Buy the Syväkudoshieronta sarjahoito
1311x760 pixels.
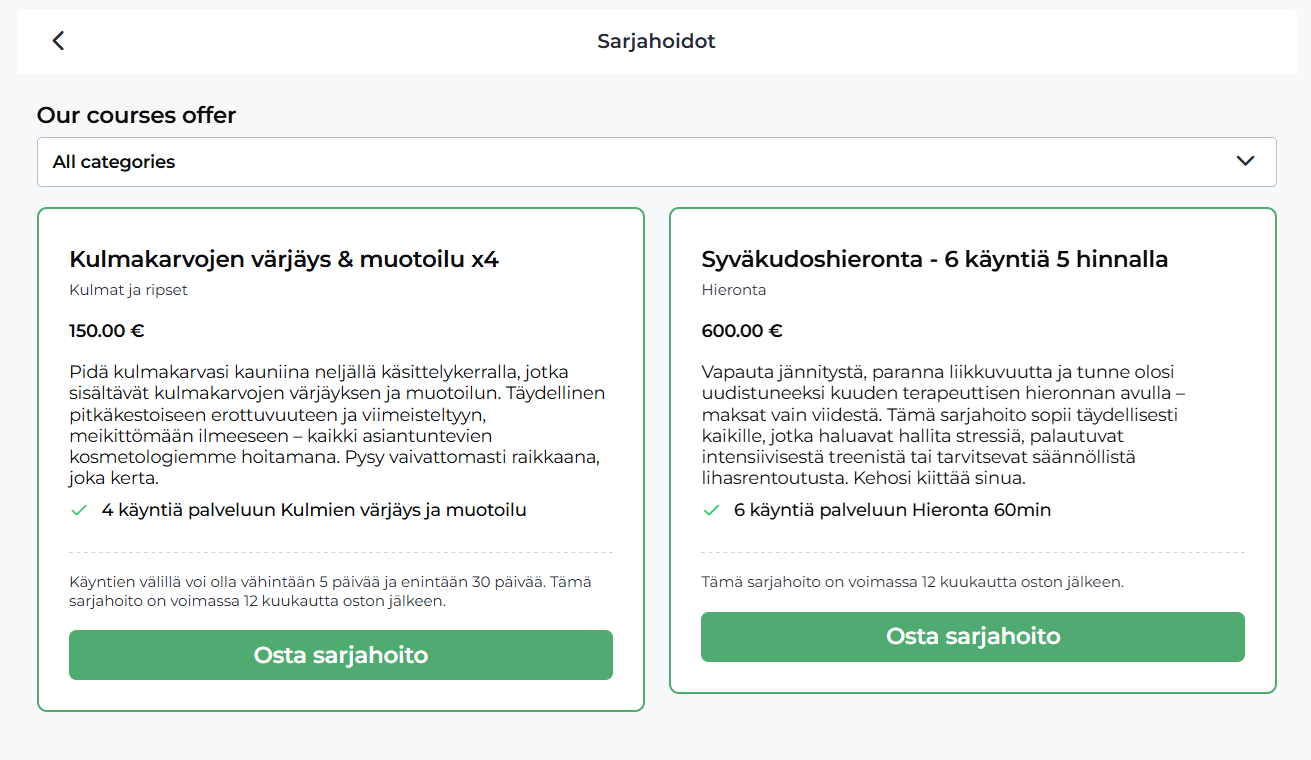click(x=973, y=637)
